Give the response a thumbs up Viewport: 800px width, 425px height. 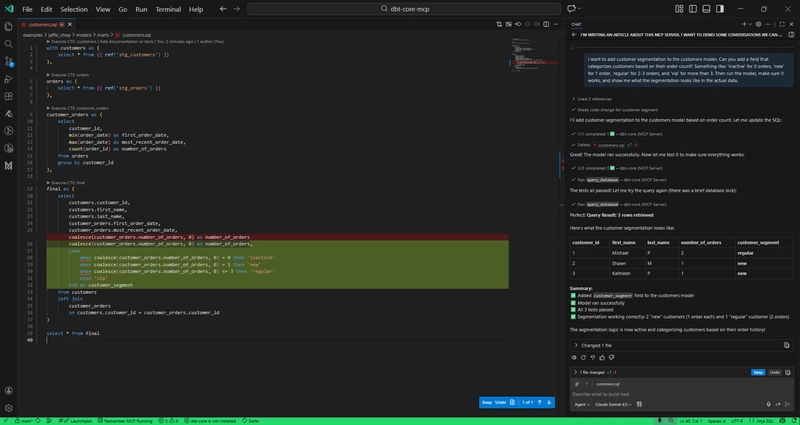(602, 358)
